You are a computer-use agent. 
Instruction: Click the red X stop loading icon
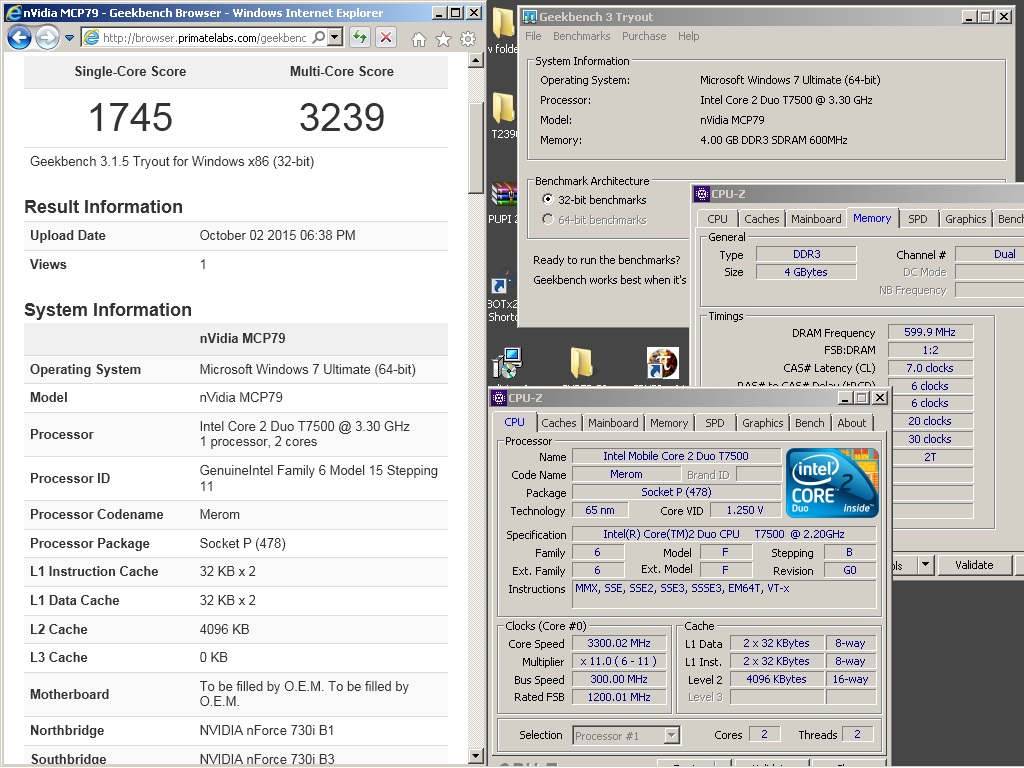[386, 37]
